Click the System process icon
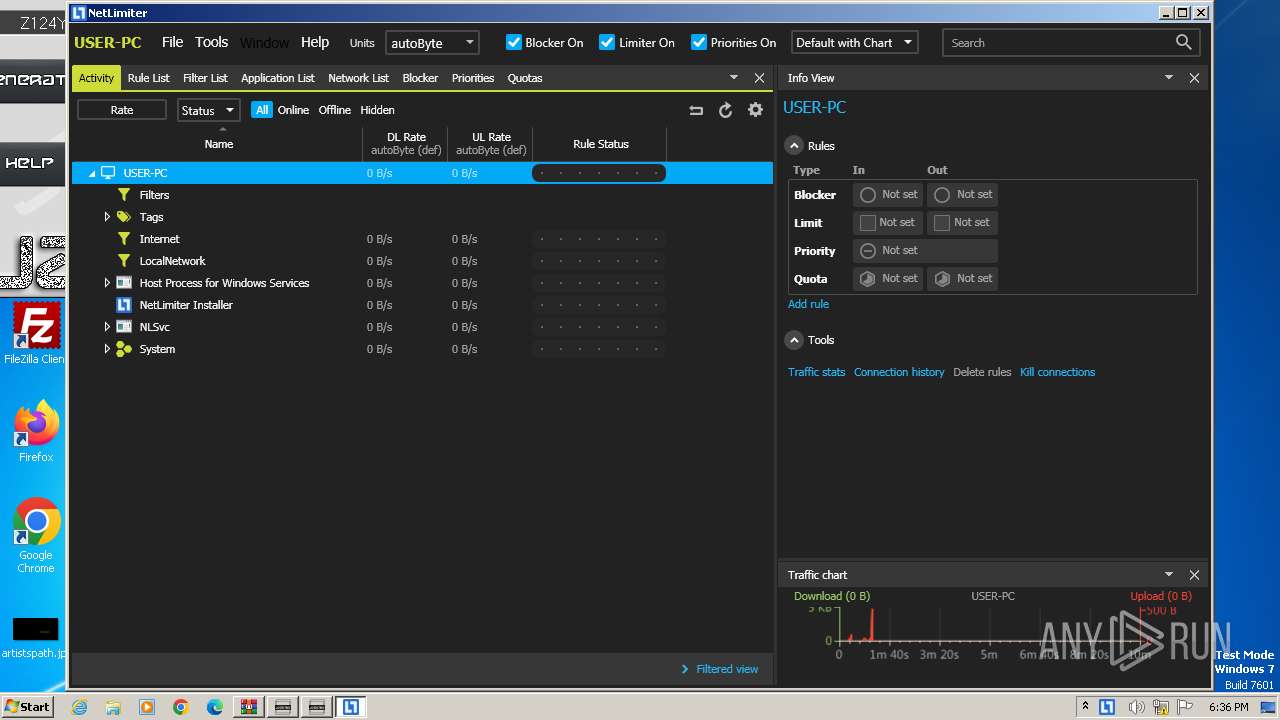The width and height of the screenshot is (1280, 720). point(124,349)
